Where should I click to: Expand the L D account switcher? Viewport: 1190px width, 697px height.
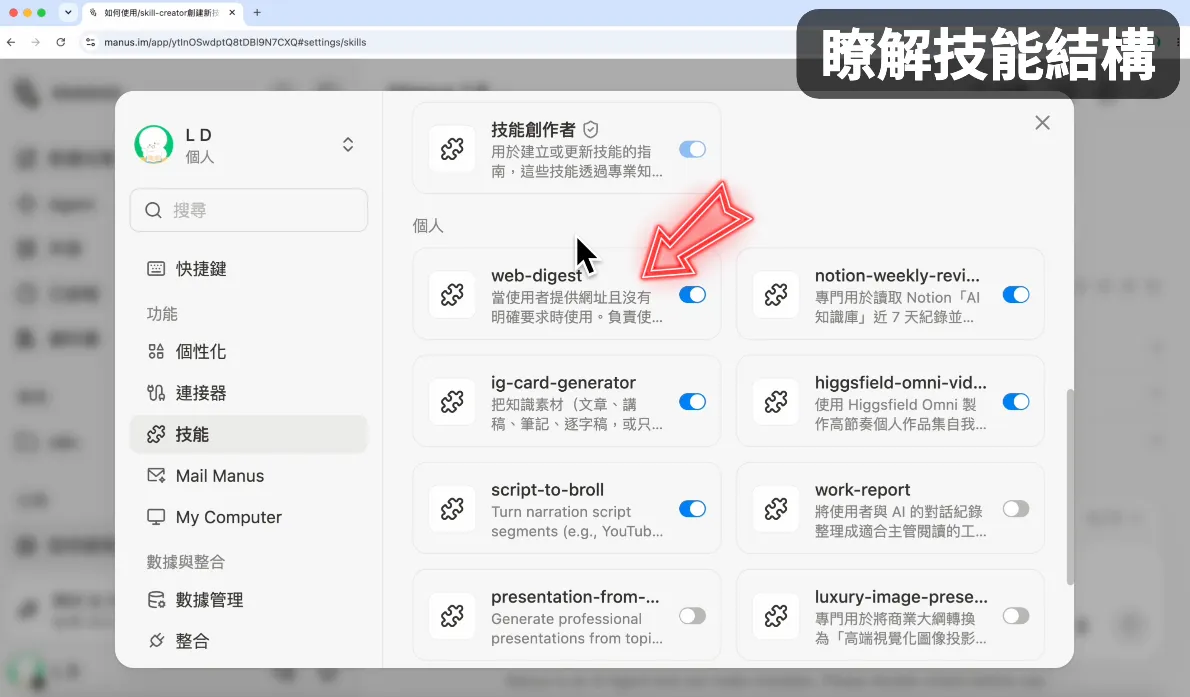click(x=348, y=144)
